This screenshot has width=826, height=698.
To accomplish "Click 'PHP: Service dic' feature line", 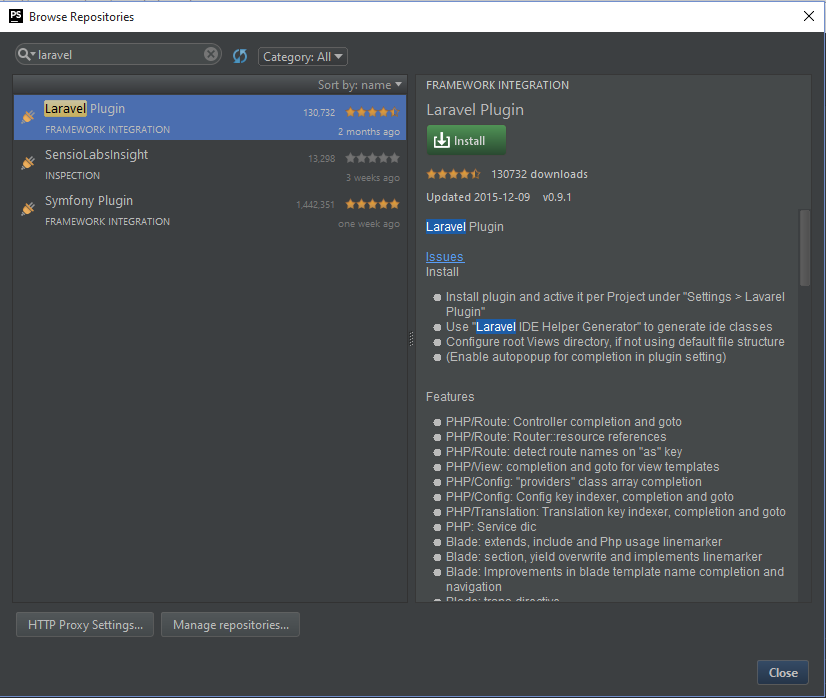I will click(491, 527).
